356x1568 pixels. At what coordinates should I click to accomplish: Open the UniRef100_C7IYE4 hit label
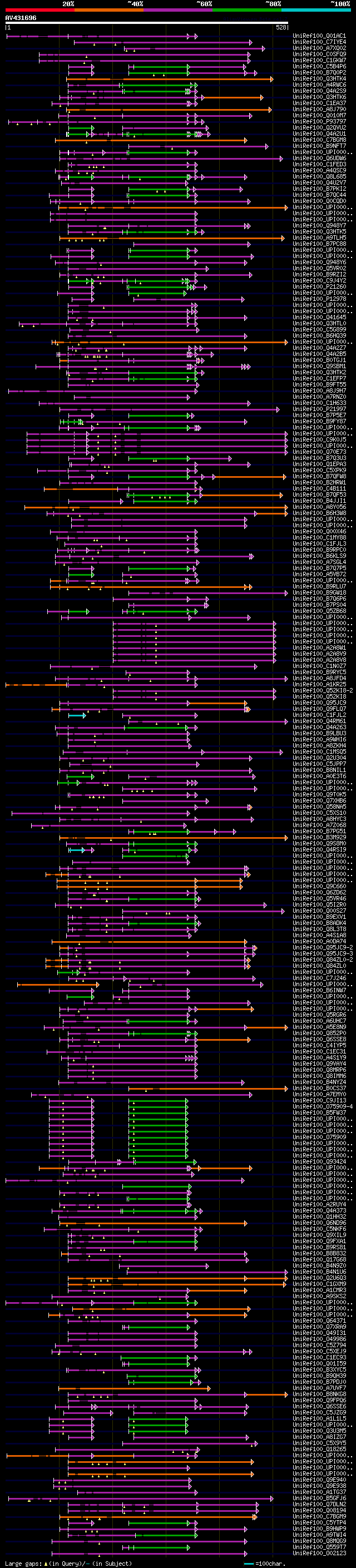[x=319, y=42]
